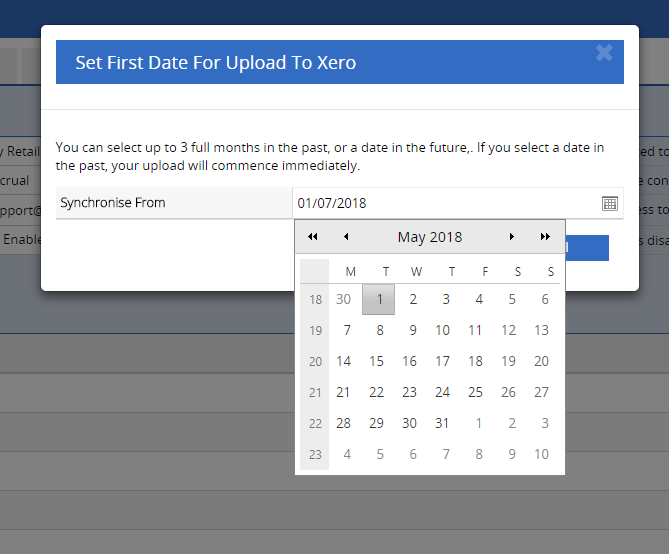Select June 6 in week 23 row
669x554 pixels.
click(411, 455)
